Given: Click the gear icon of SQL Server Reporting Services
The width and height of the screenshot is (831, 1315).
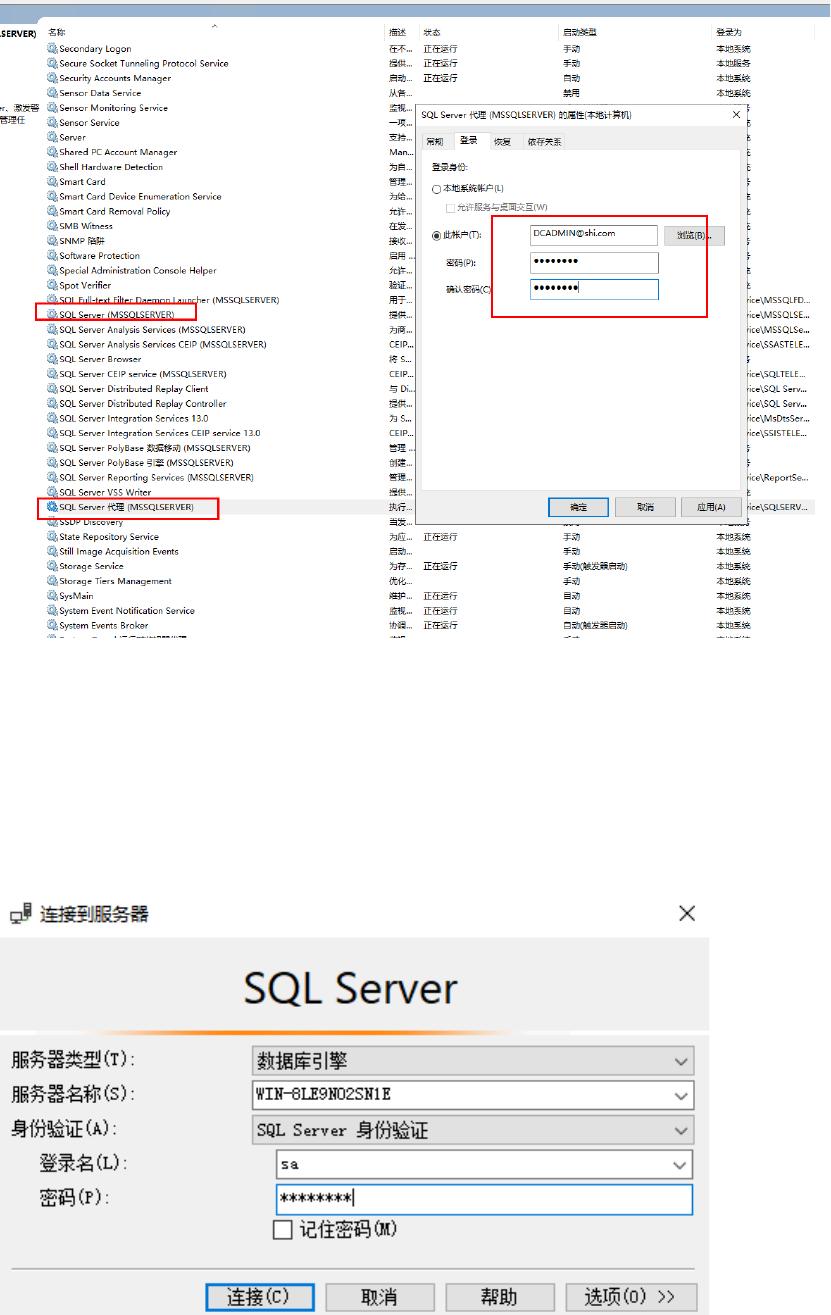Looking at the screenshot, I should [x=52, y=478].
